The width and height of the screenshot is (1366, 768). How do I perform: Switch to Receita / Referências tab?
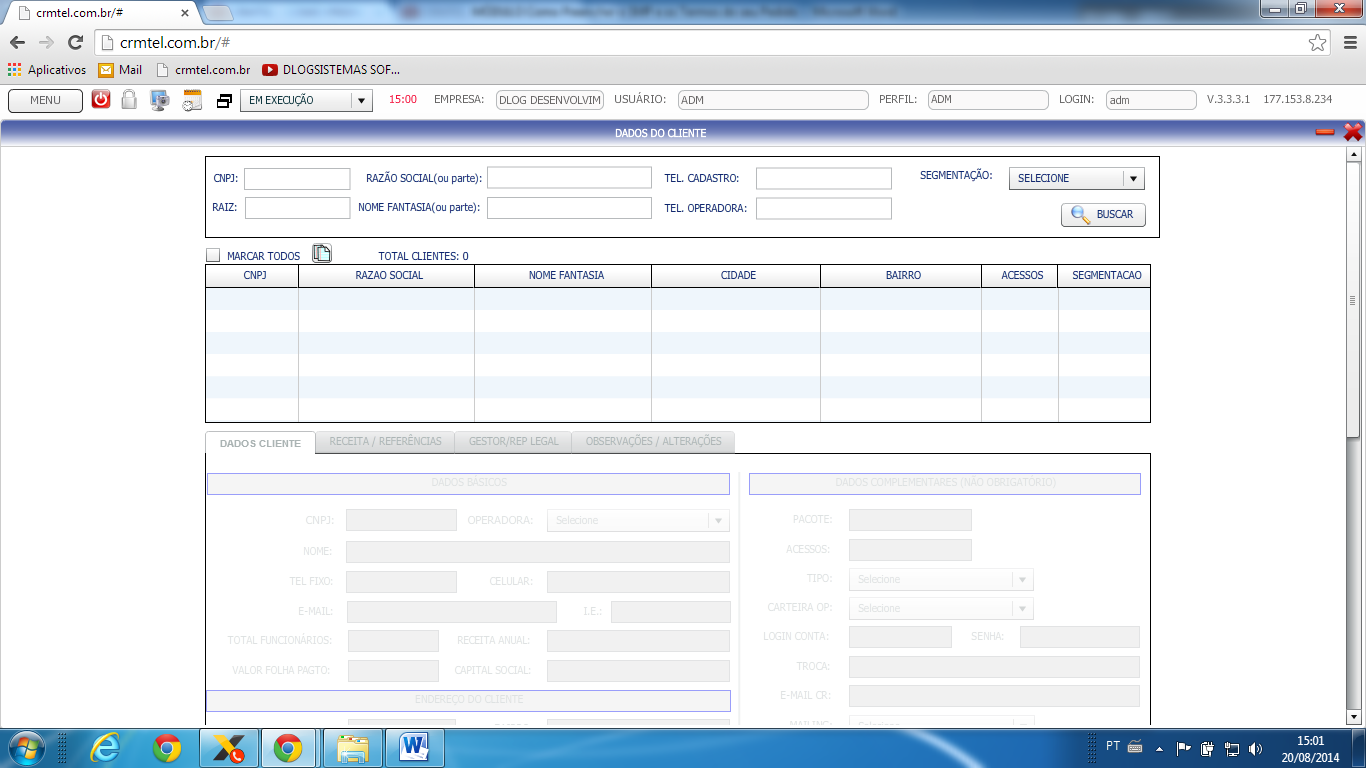(x=385, y=441)
